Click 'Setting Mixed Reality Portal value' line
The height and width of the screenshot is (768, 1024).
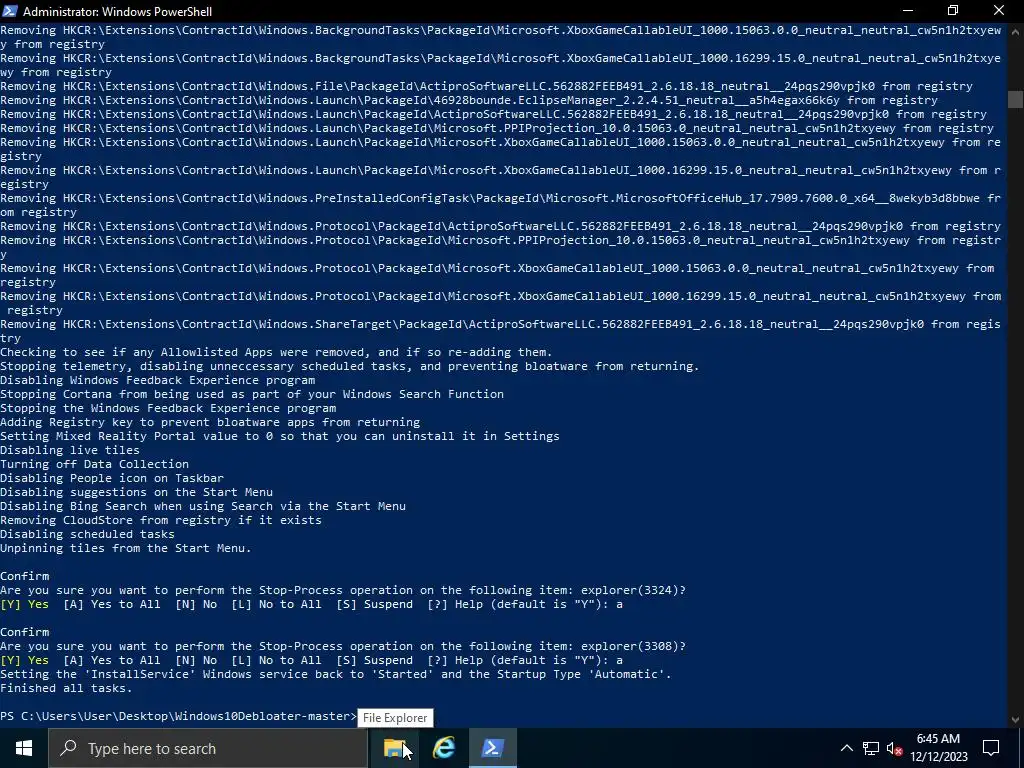(x=280, y=436)
